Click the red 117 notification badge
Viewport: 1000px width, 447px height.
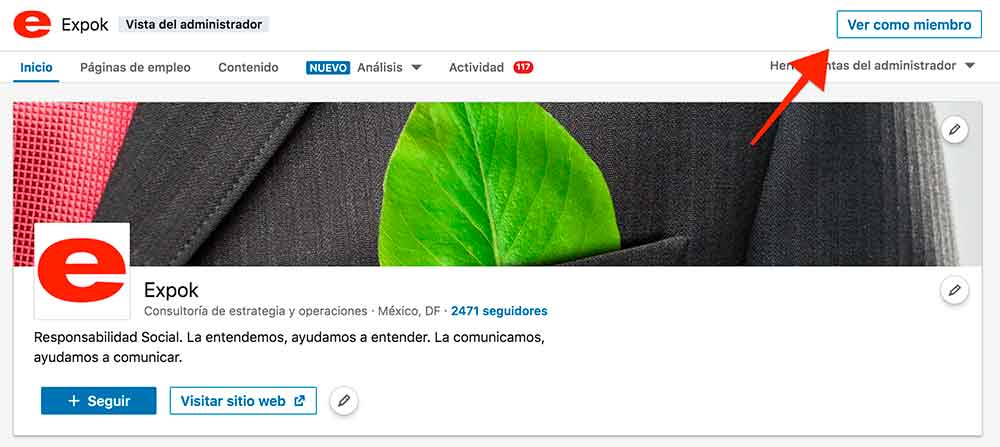[523, 68]
